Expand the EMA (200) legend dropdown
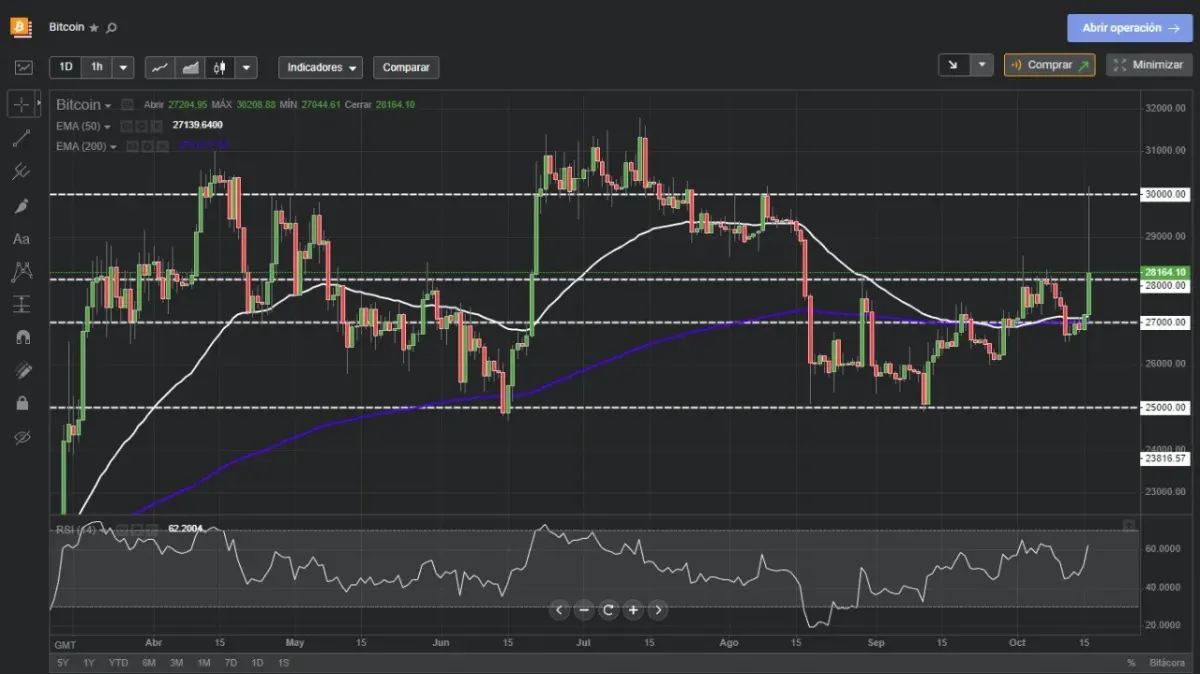The width and height of the screenshot is (1200, 674). point(113,146)
